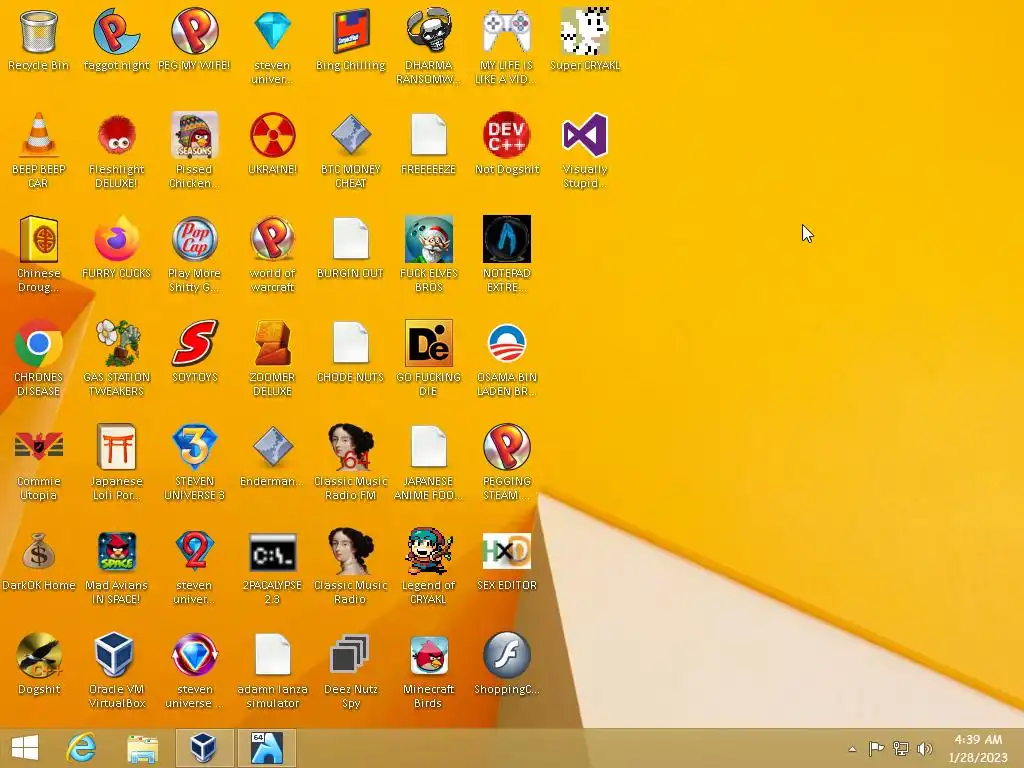Click the DHARMA RANSOMW... skull icon

click(428, 31)
